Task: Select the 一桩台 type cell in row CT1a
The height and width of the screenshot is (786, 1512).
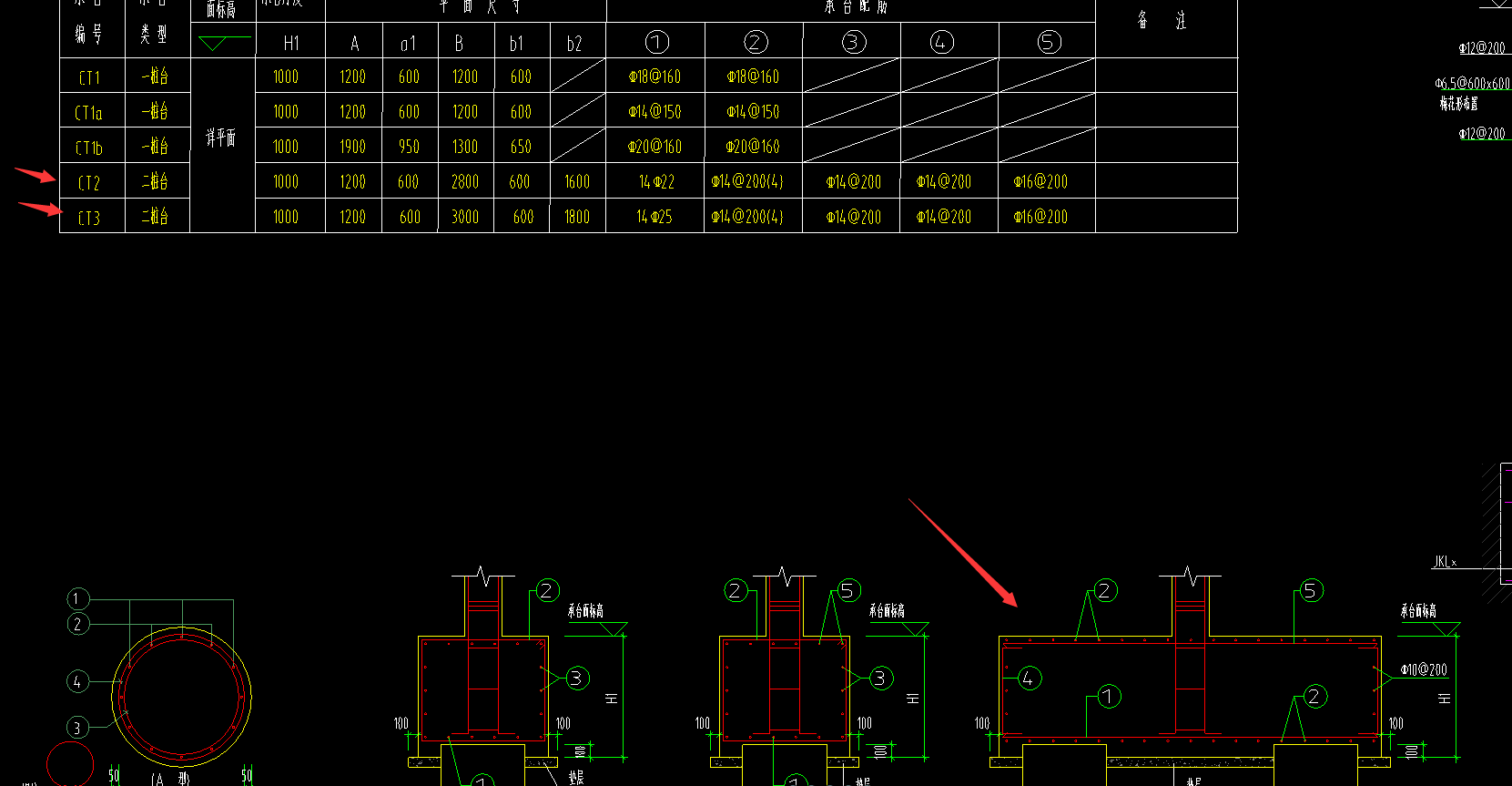Action: 155,112
